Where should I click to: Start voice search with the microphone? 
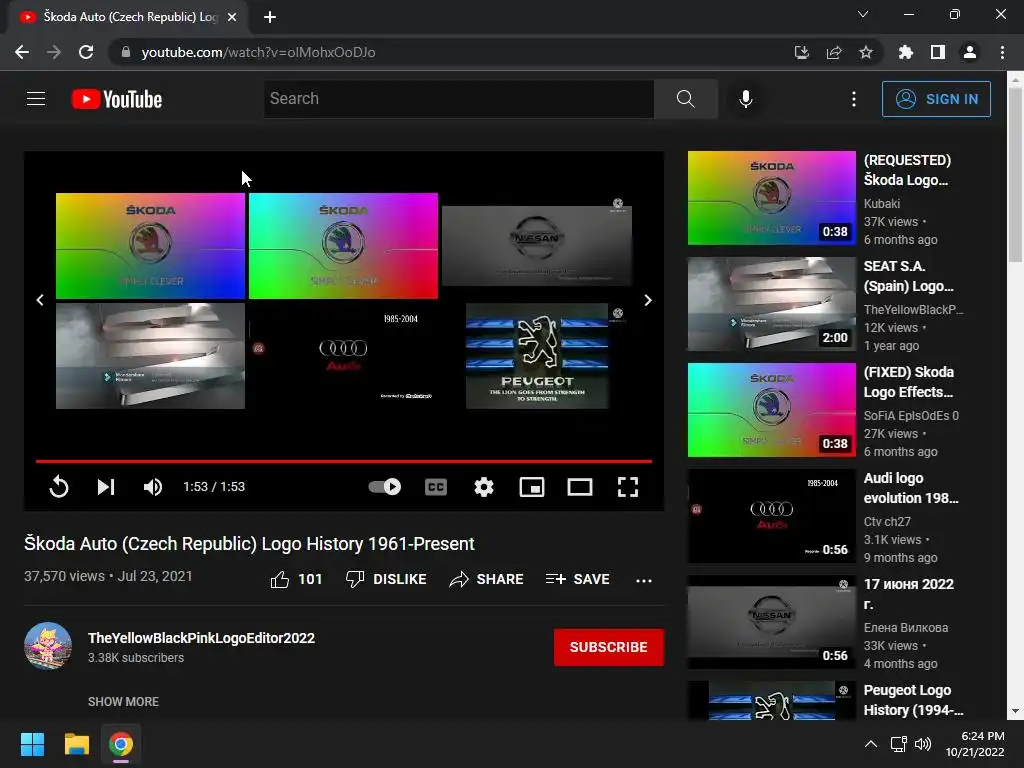746,99
